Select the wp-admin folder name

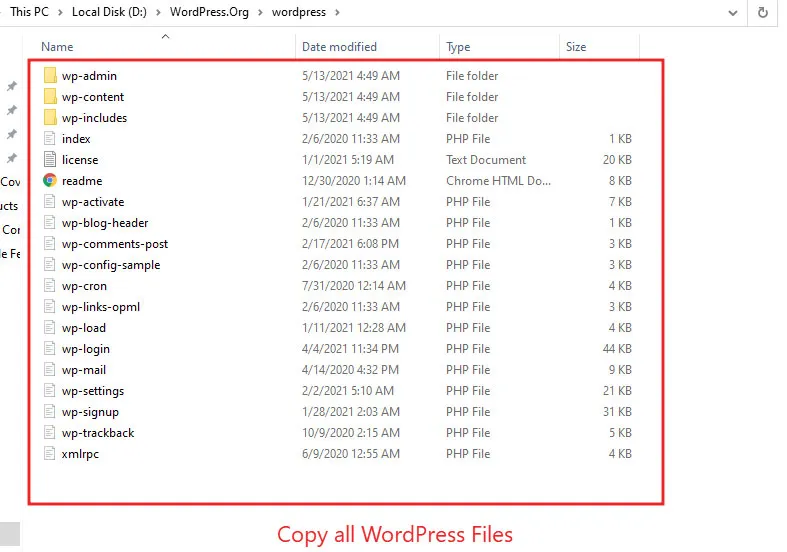point(89,76)
